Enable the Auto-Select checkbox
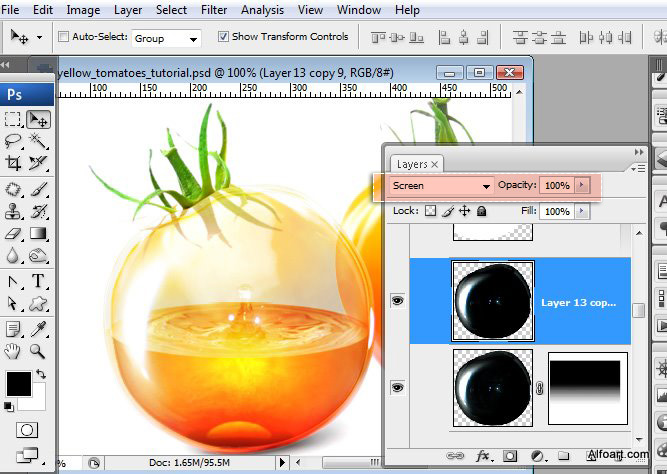 pos(65,37)
